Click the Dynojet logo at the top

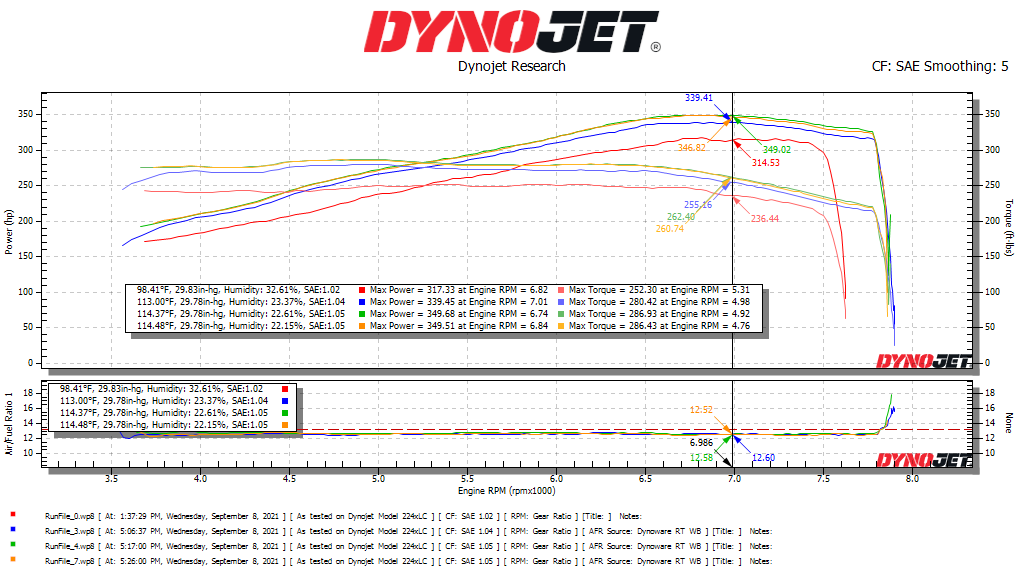511,32
